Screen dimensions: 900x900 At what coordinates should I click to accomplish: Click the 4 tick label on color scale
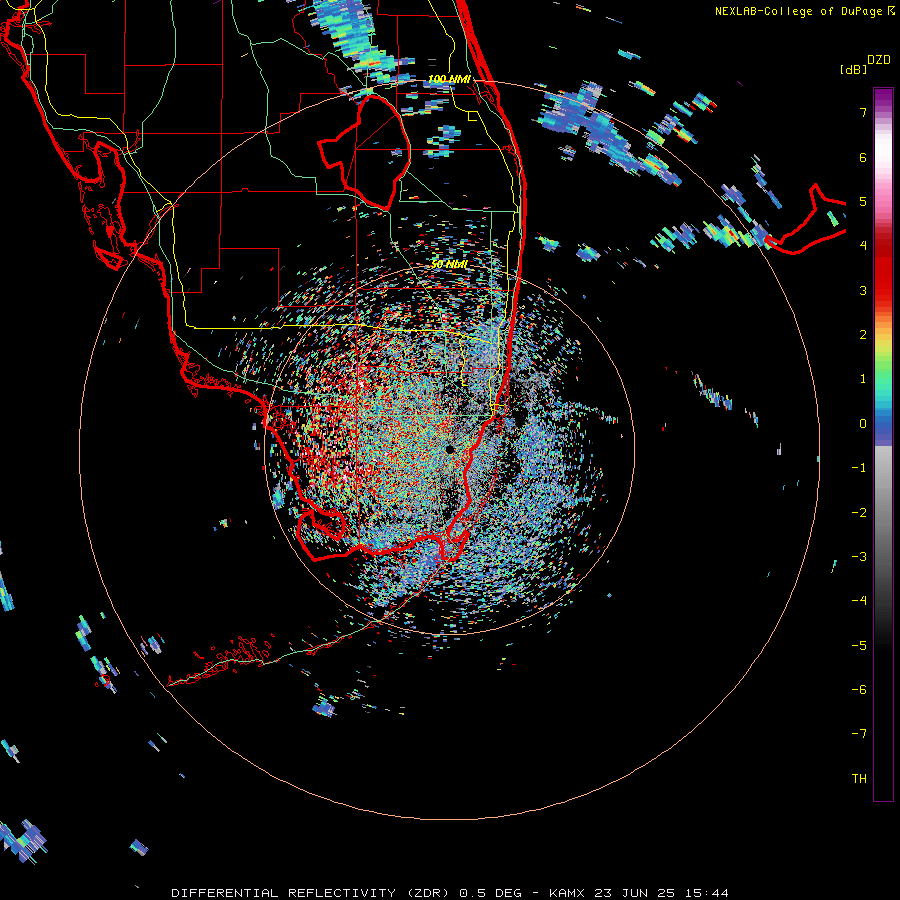coord(863,246)
